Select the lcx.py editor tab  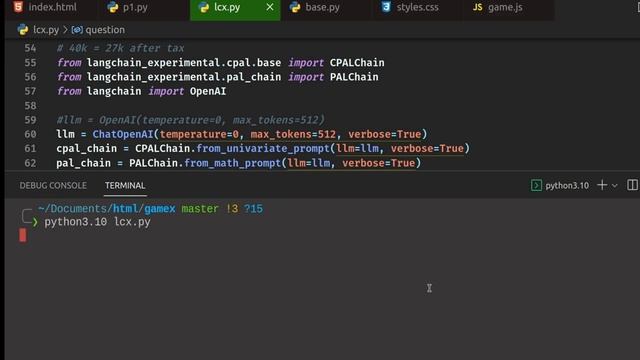pyautogui.click(x=236, y=7)
